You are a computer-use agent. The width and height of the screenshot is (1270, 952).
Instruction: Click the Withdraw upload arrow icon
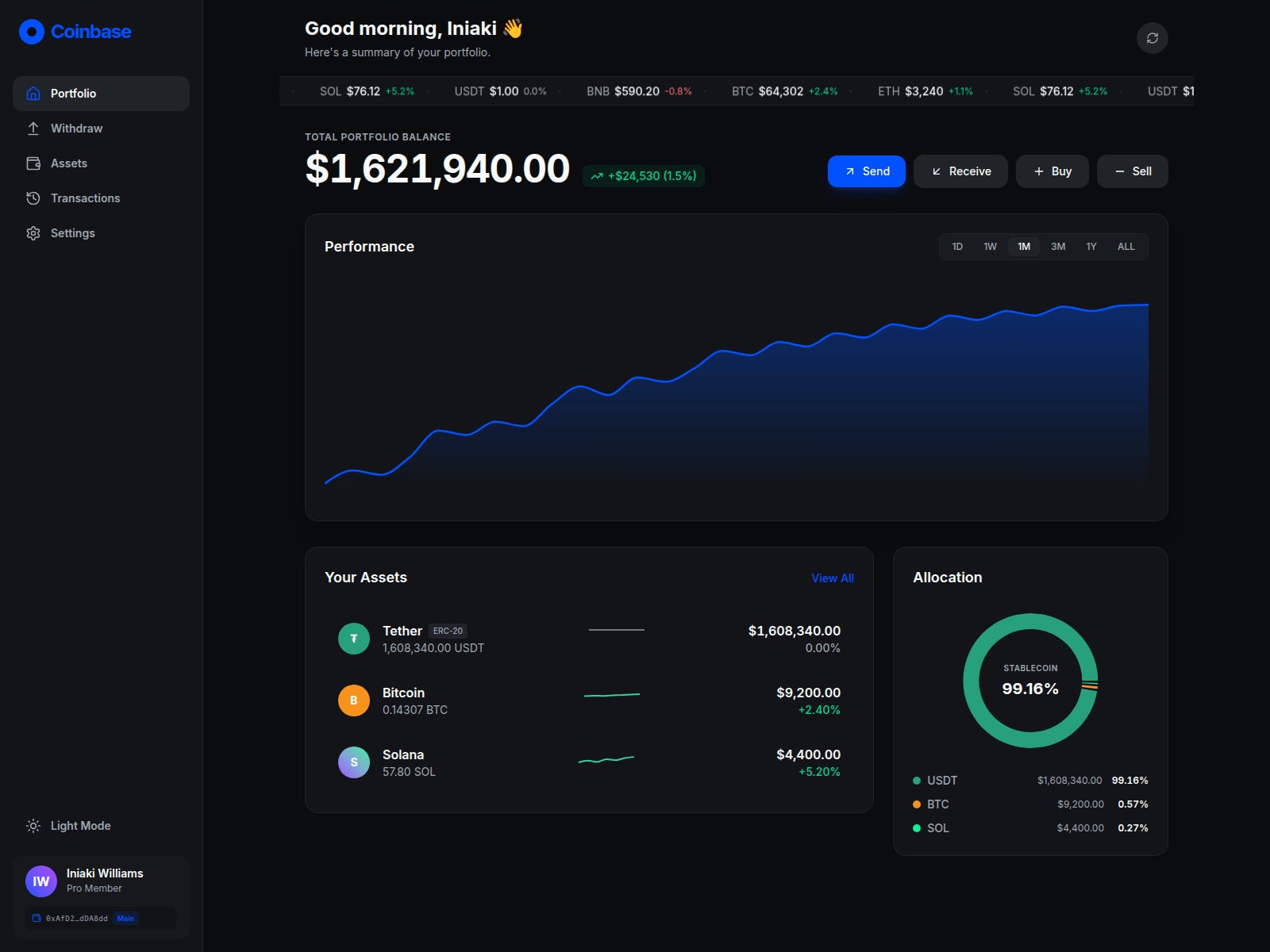(33, 129)
